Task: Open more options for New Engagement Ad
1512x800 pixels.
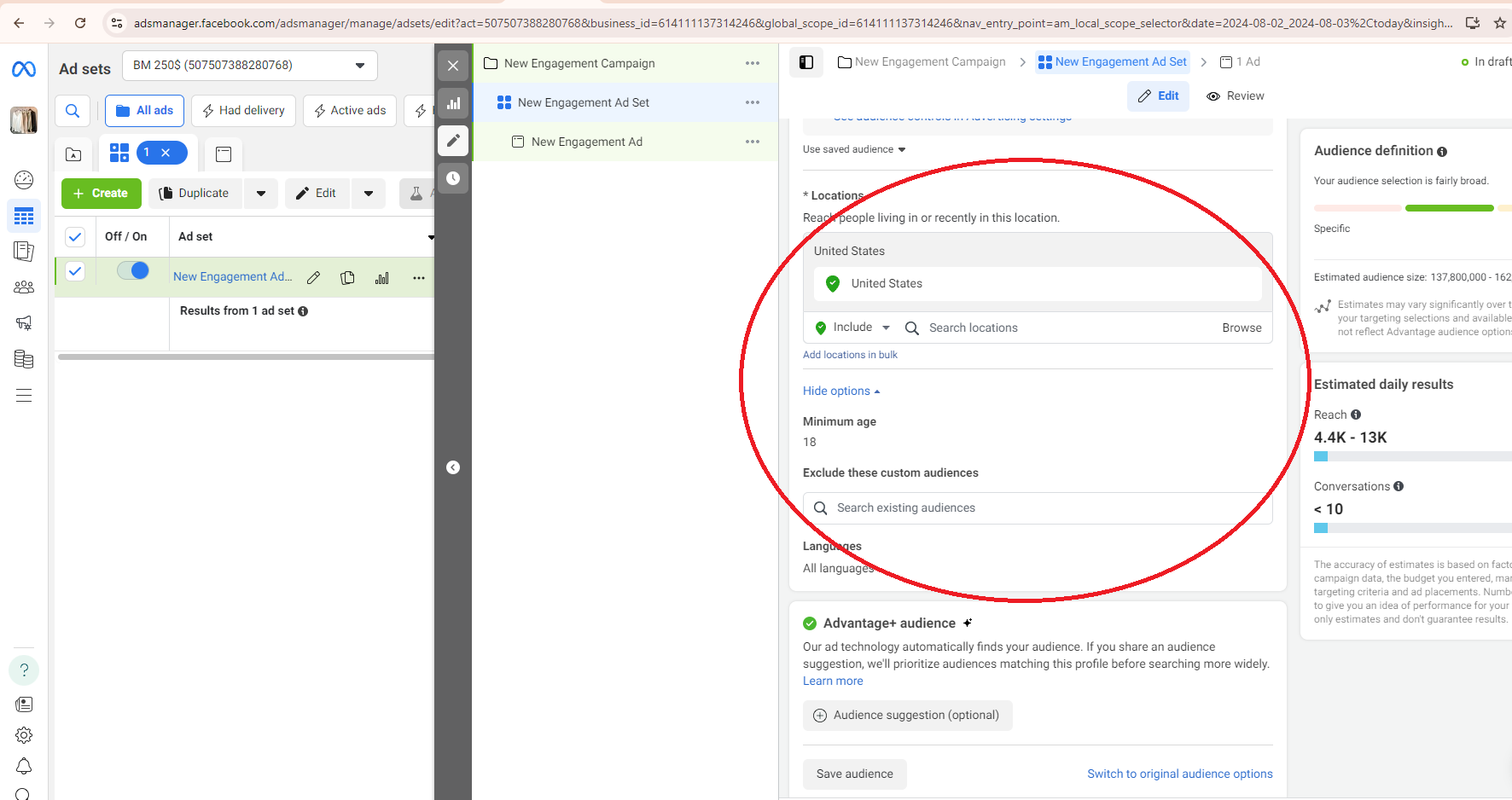Action: [753, 142]
